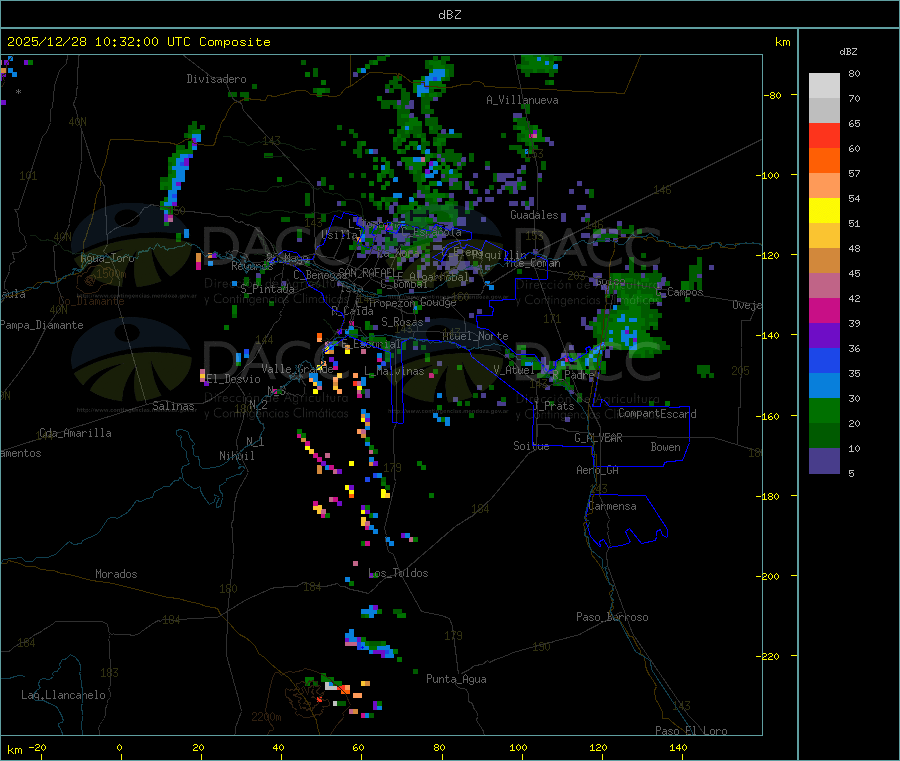Viewport: 900px width, 761px height.
Task: Click the Atuel_Norte map label
Action: tap(475, 336)
